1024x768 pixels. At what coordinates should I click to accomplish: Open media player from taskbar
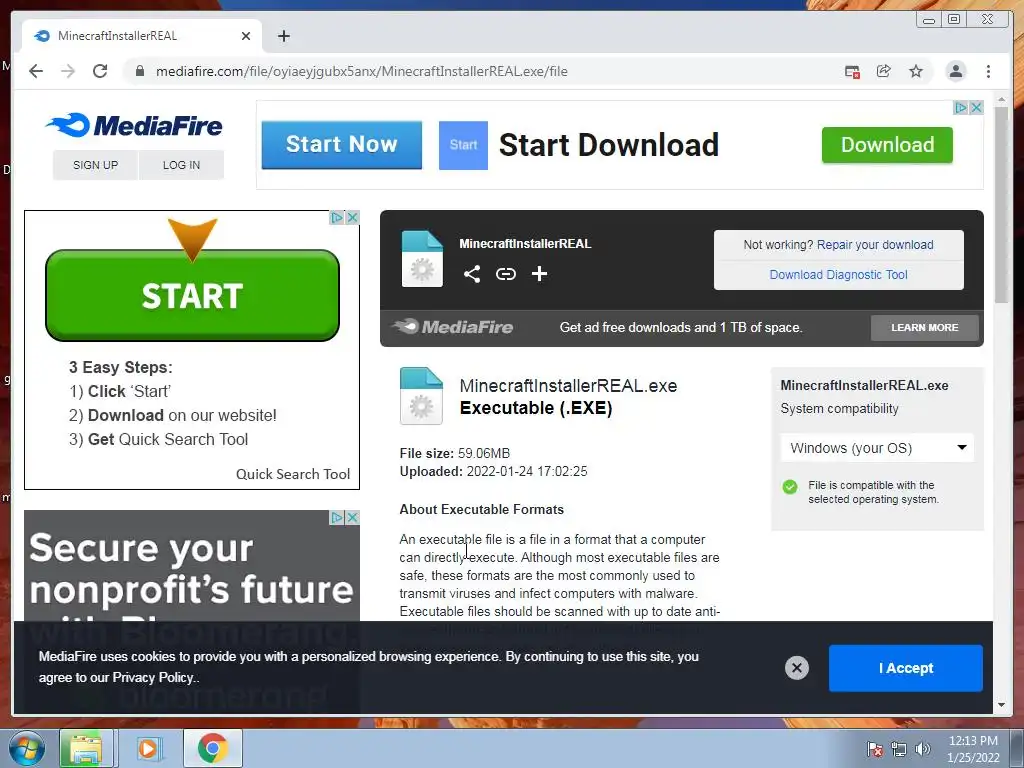[x=148, y=748]
